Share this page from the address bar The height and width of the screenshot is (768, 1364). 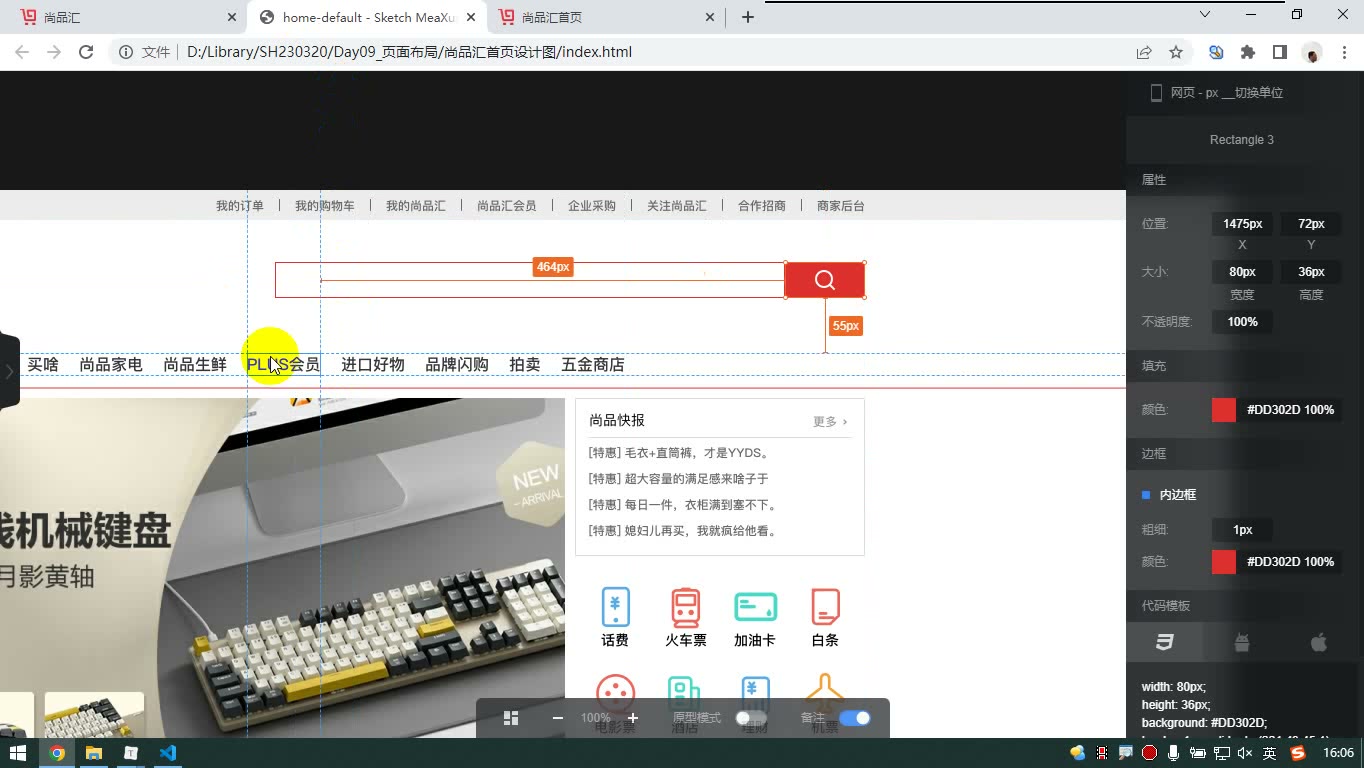coord(1144,52)
